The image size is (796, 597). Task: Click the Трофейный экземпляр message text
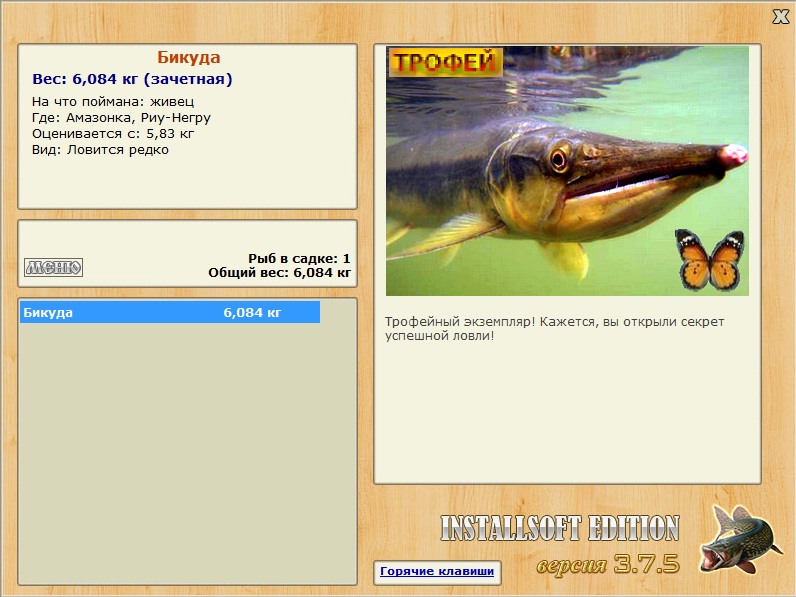pyautogui.click(x=554, y=328)
